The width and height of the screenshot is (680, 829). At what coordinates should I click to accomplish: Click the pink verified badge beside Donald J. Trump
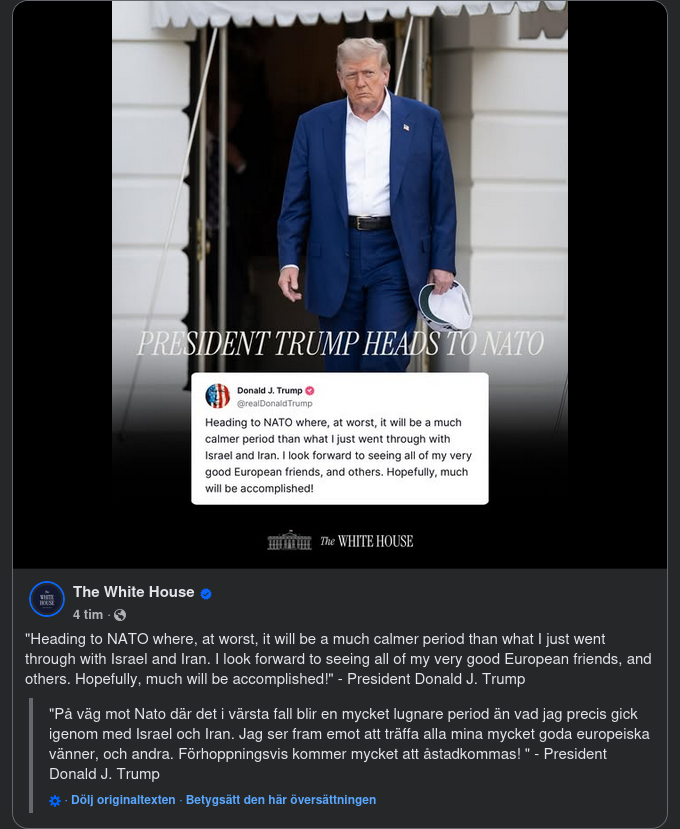click(x=310, y=391)
